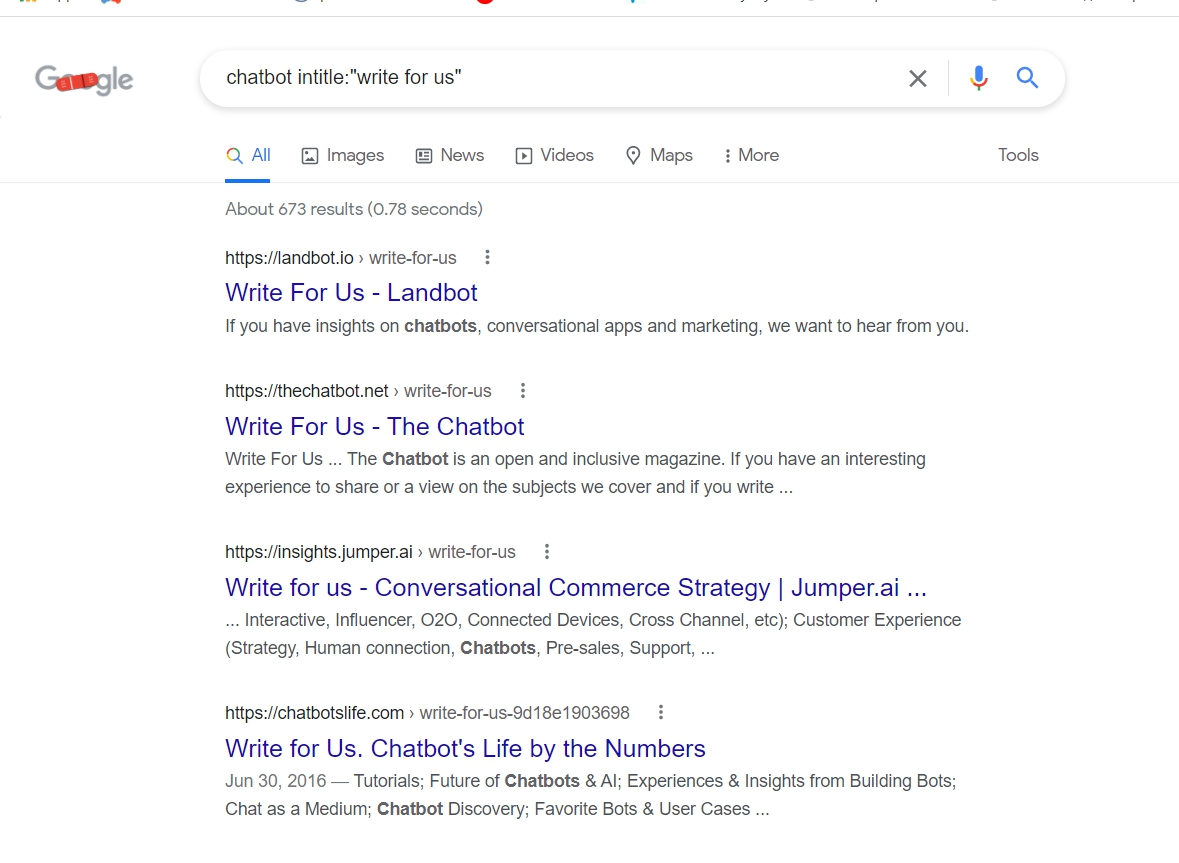
Task: Click the Maps location pin icon
Action: click(x=632, y=155)
